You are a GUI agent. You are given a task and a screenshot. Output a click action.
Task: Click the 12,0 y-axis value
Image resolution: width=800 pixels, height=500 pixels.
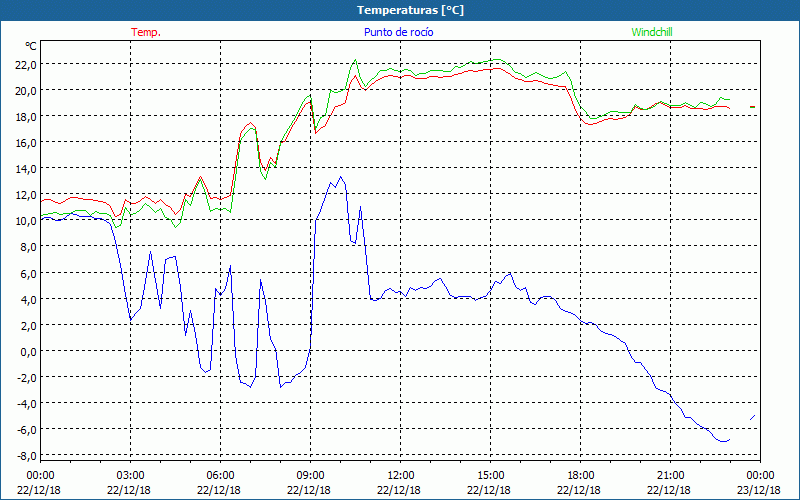26,195
